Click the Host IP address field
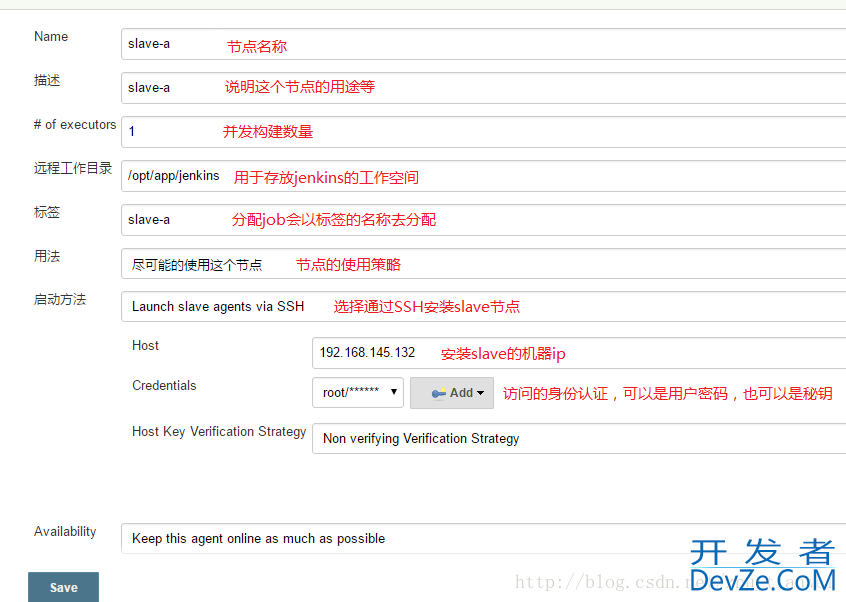846x602 pixels. click(x=579, y=353)
